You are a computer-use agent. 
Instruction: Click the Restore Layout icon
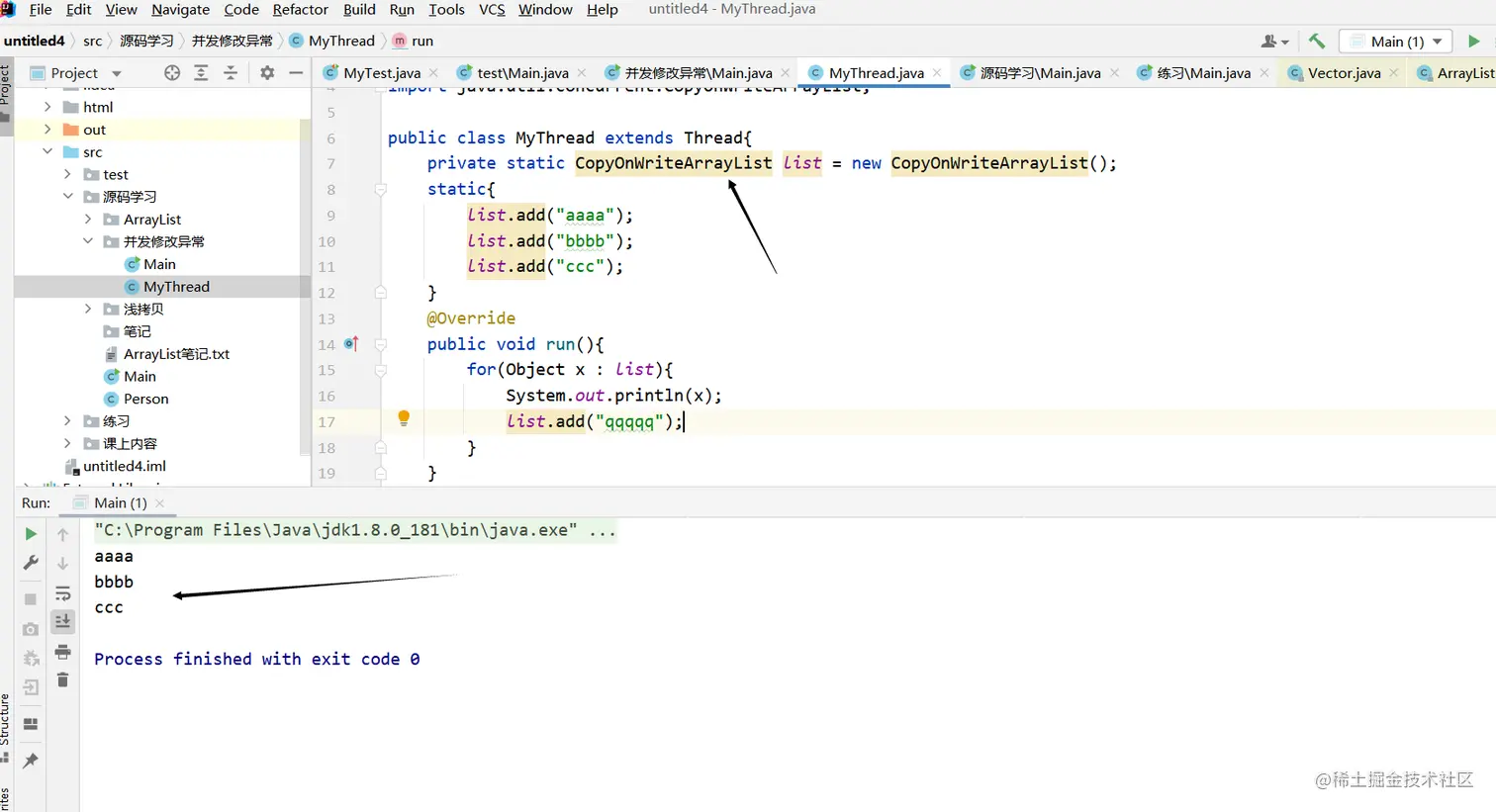pyautogui.click(x=31, y=724)
